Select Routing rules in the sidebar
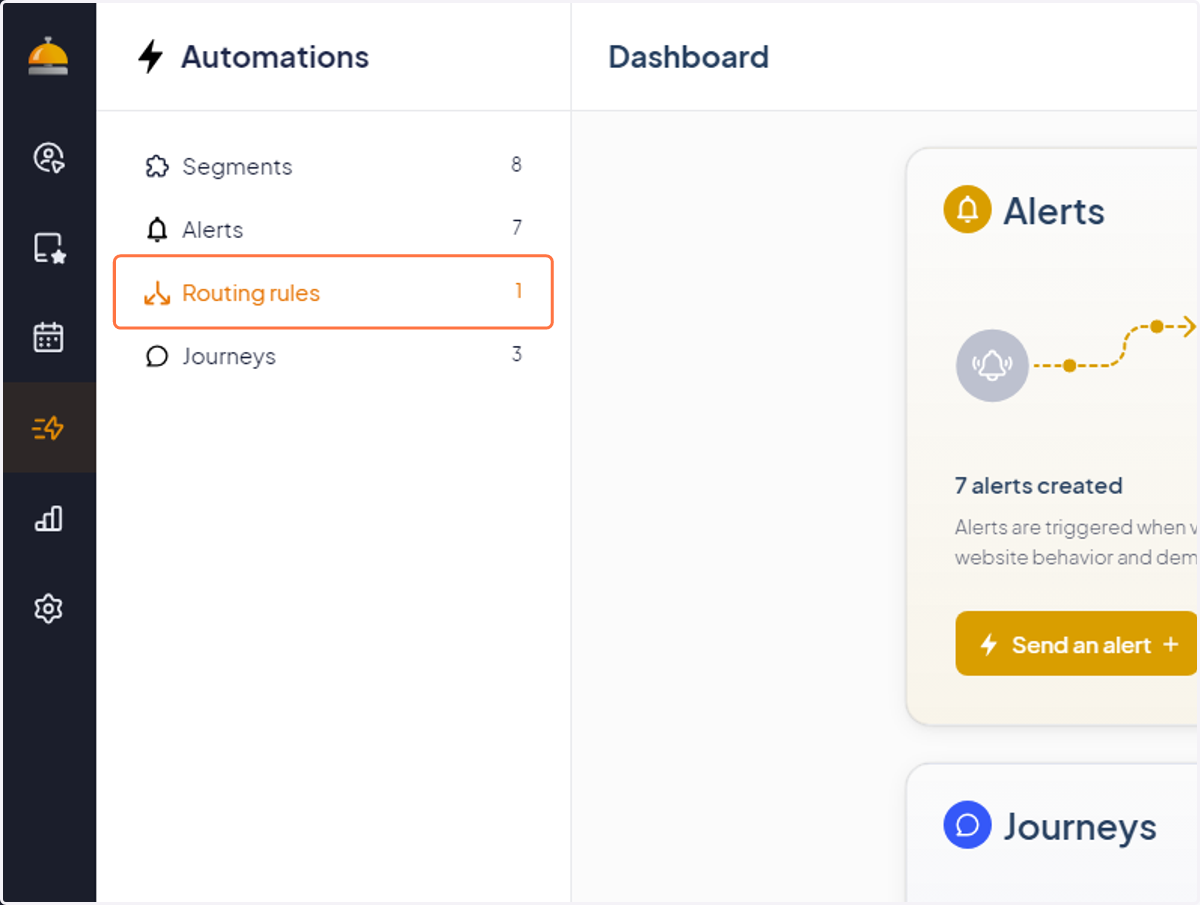1200x905 pixels. (x=333, y=292)
